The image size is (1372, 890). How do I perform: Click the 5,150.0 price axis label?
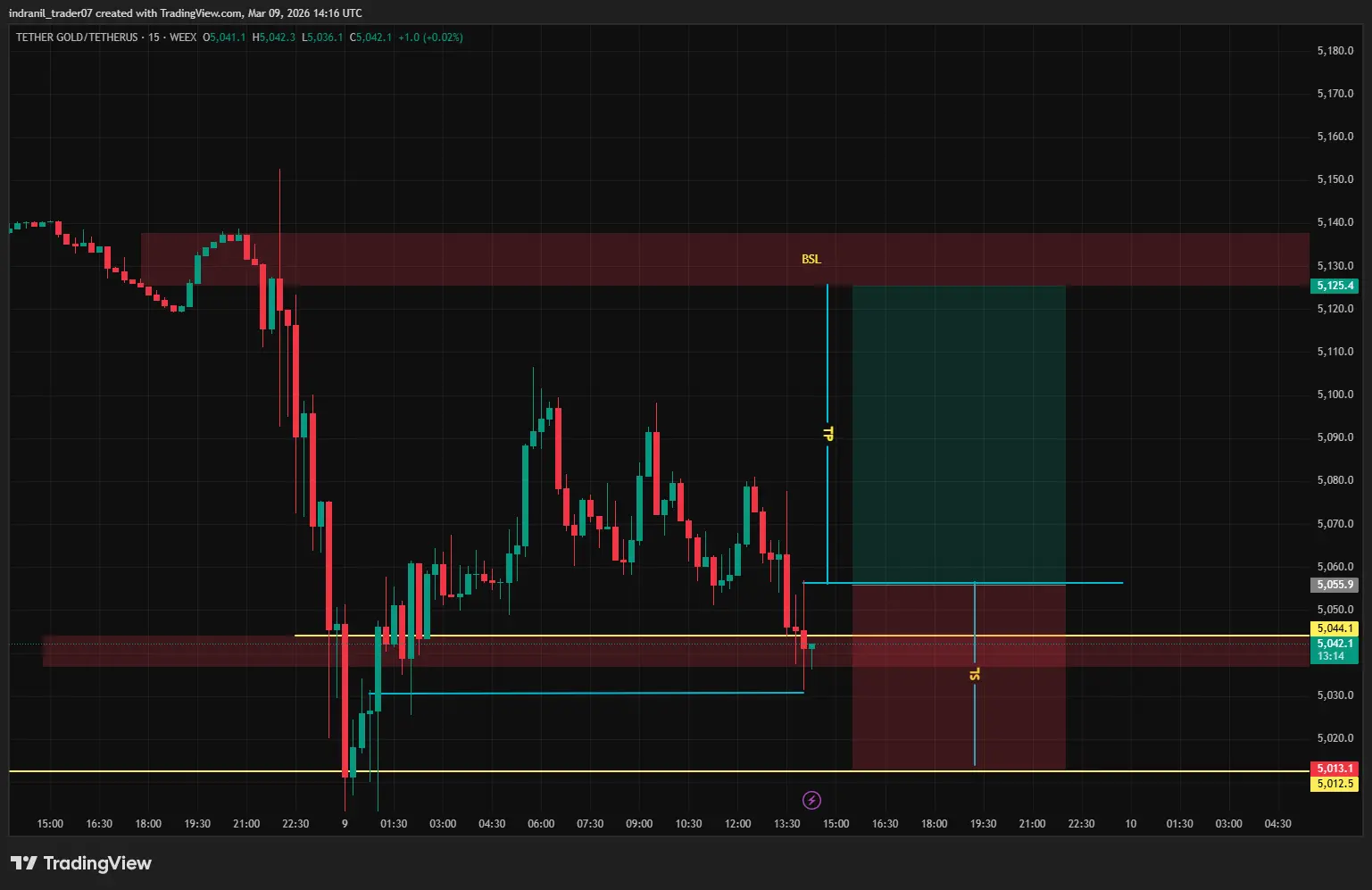1335,179
